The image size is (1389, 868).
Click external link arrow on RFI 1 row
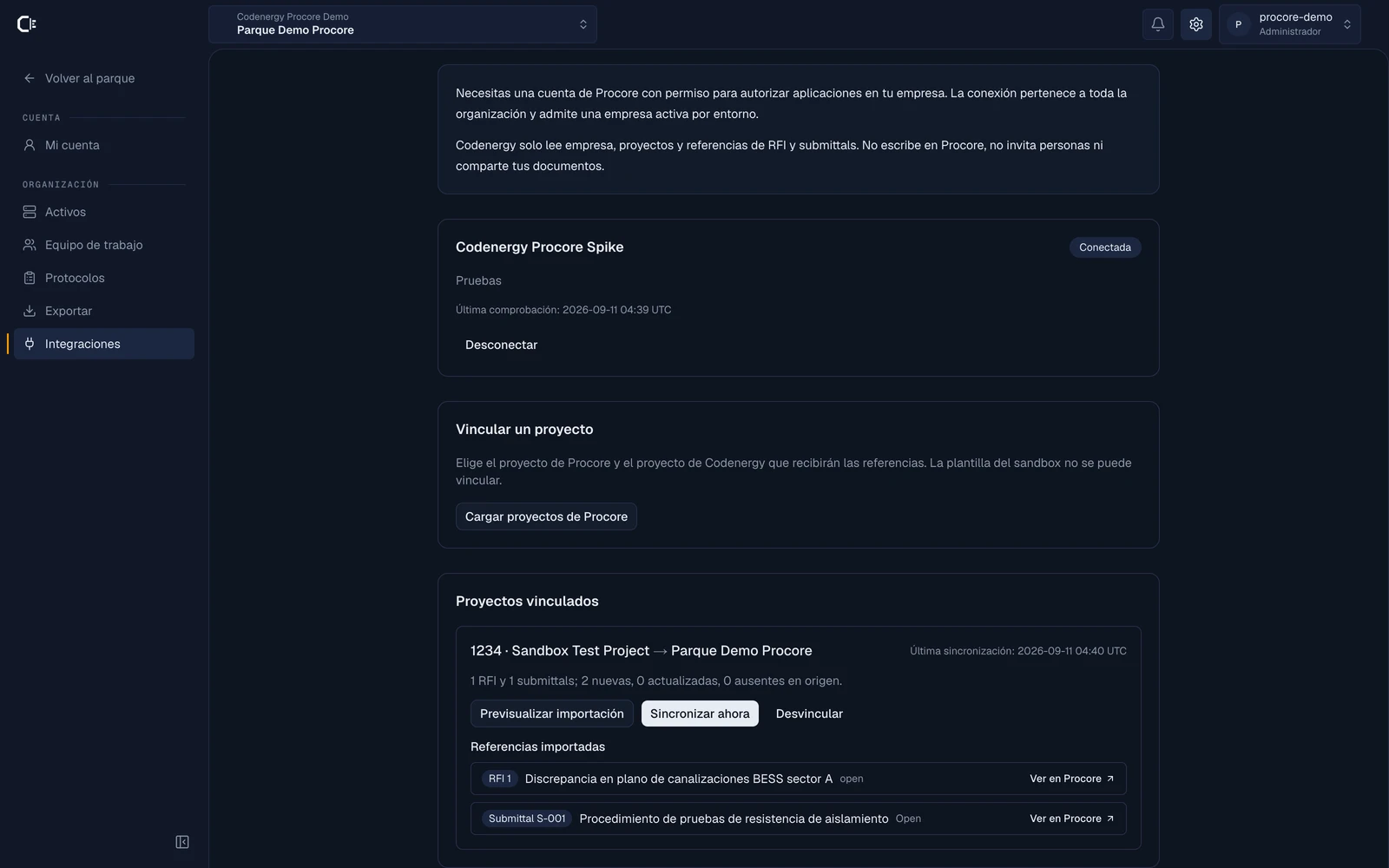(x=1110, y=779)
